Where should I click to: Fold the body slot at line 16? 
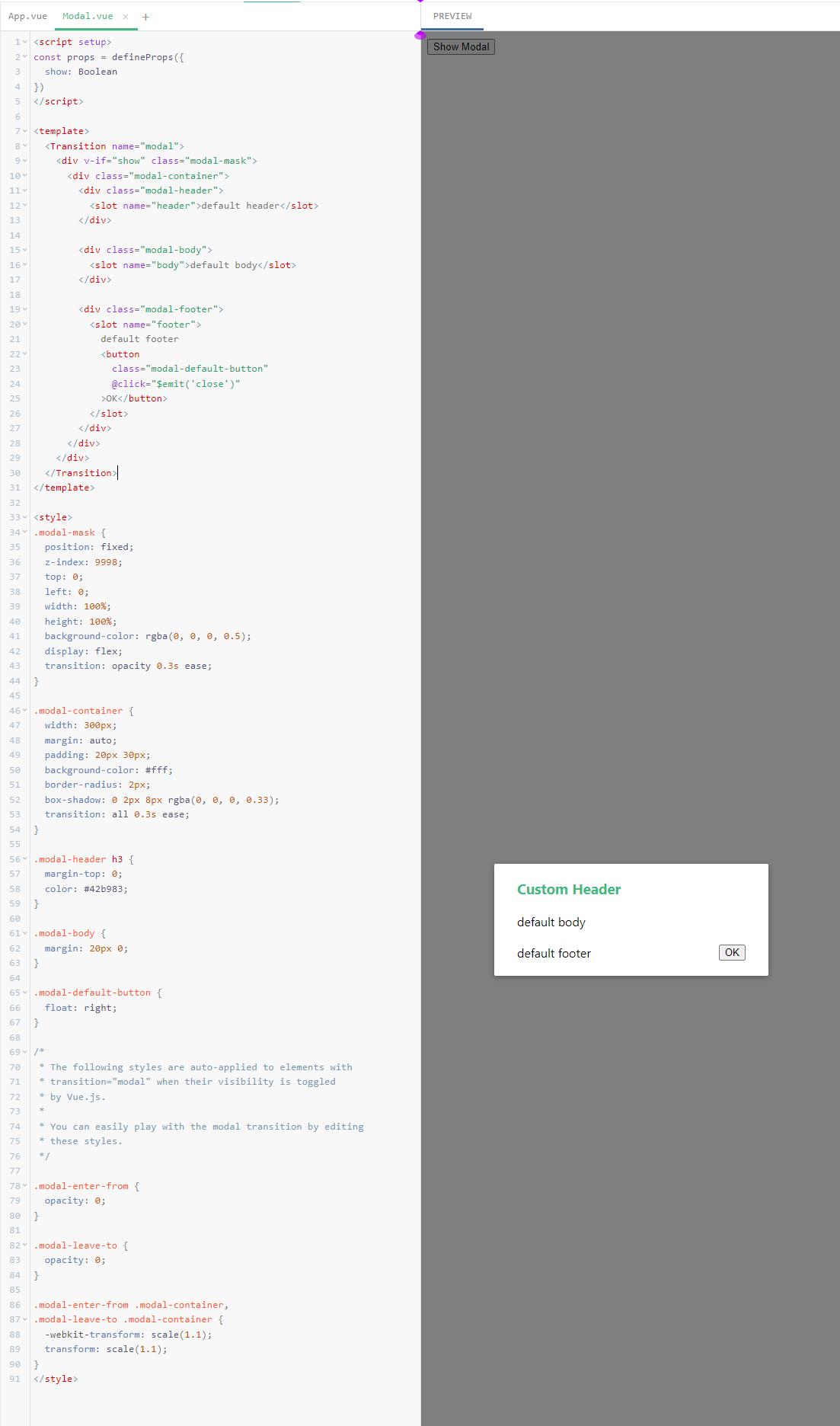coord(25,265)
